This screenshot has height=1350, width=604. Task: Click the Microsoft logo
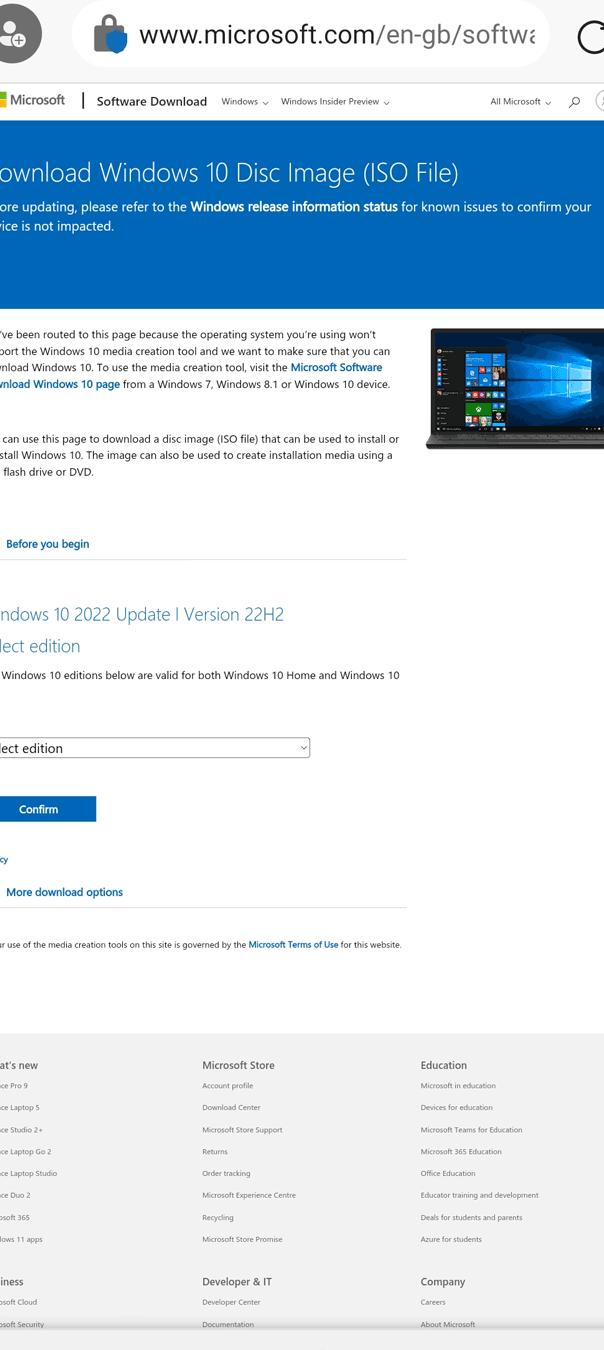click(x=32, y=100)
